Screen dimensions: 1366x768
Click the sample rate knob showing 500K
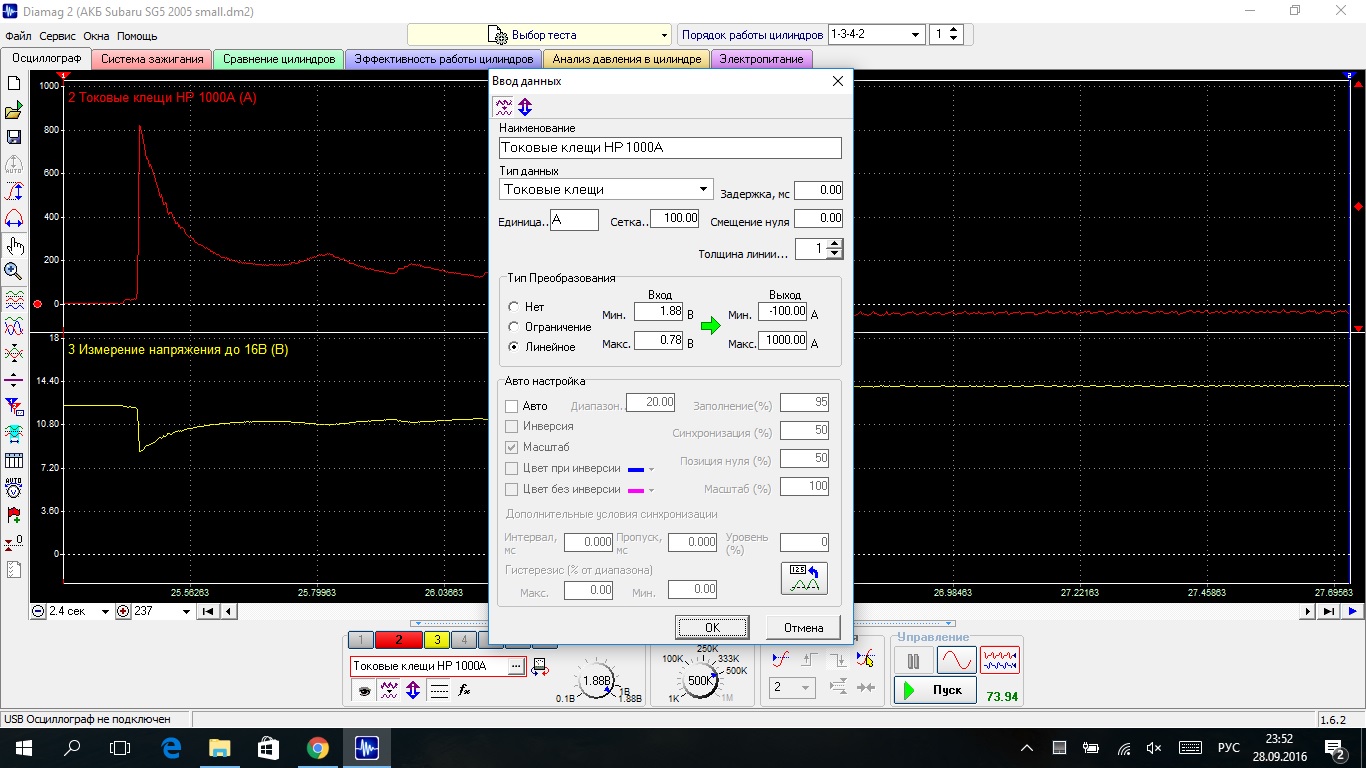coord(700,681)
